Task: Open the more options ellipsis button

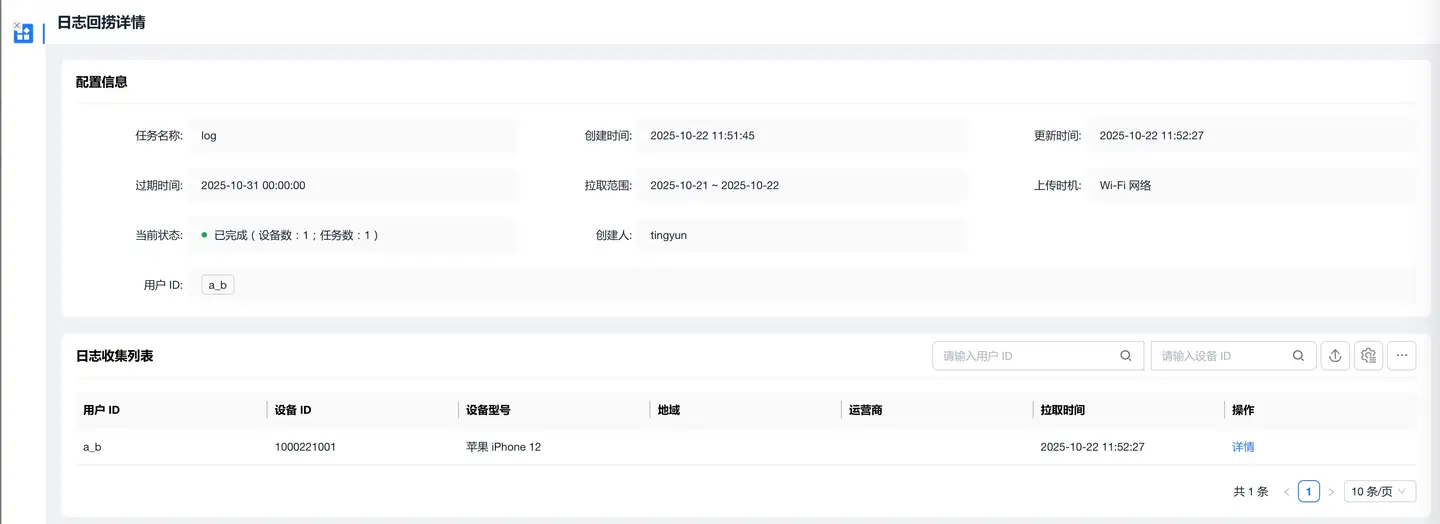Action: pyautogui.click(x=1402, y=355)
